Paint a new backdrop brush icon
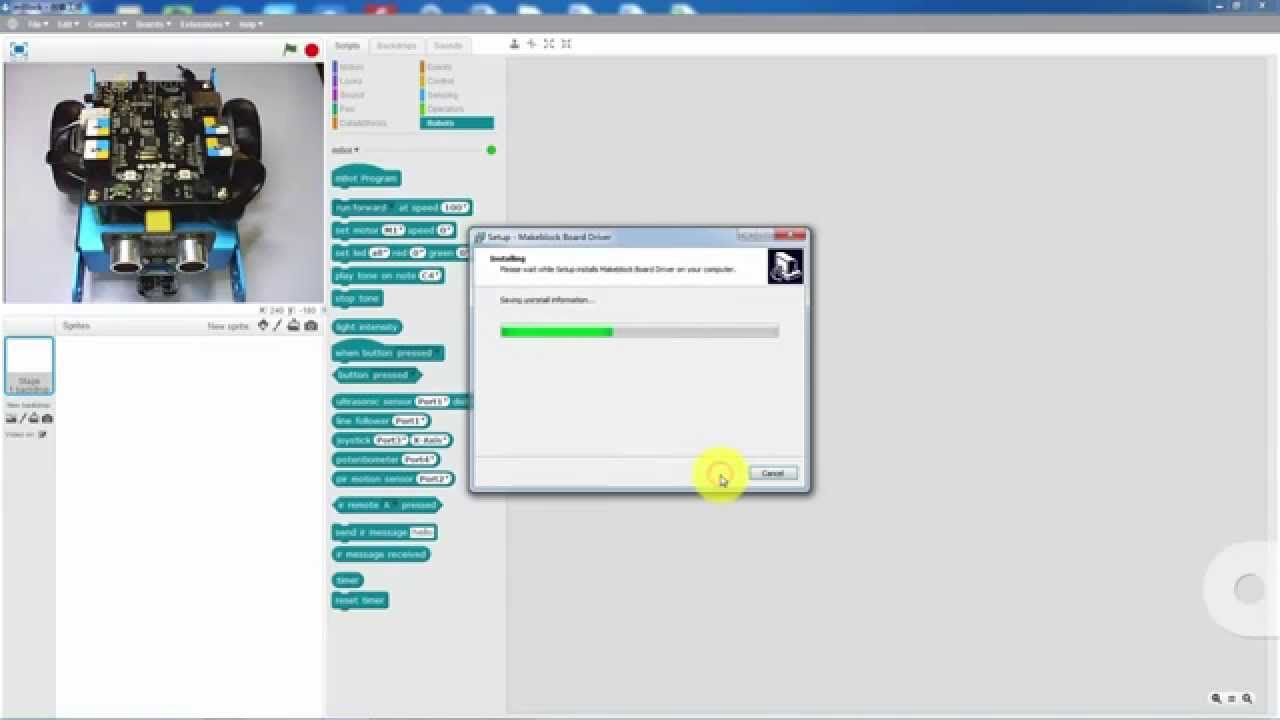The width and height of the screenshot is (1280, 720). (x=23, y=418)
